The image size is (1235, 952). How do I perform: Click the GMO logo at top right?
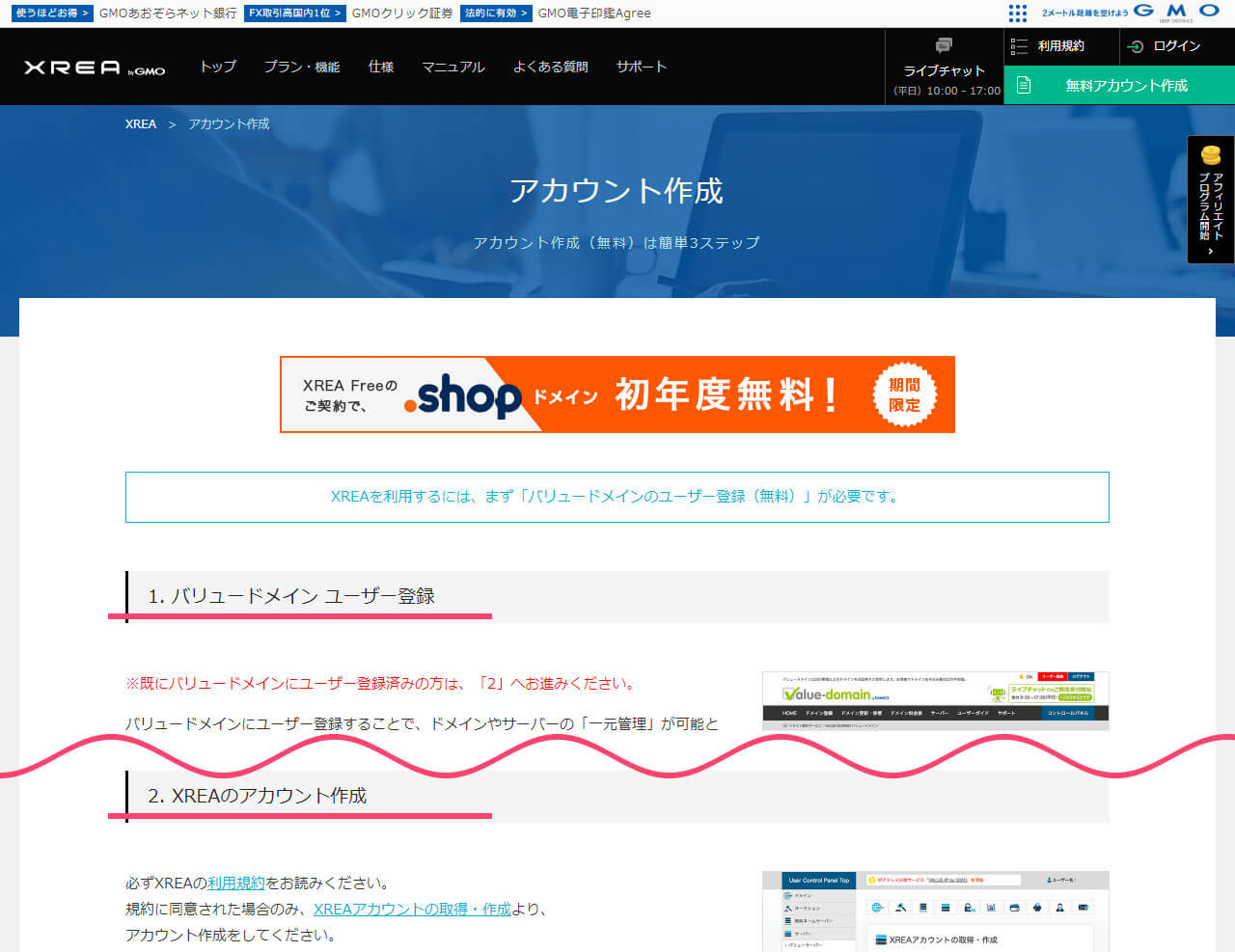coord(1177,12)
